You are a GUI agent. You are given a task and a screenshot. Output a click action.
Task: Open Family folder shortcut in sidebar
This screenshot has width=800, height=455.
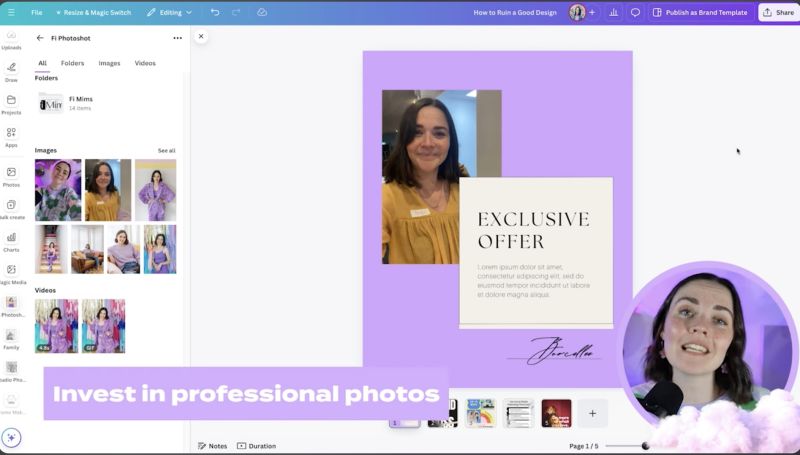coord(11,340)
